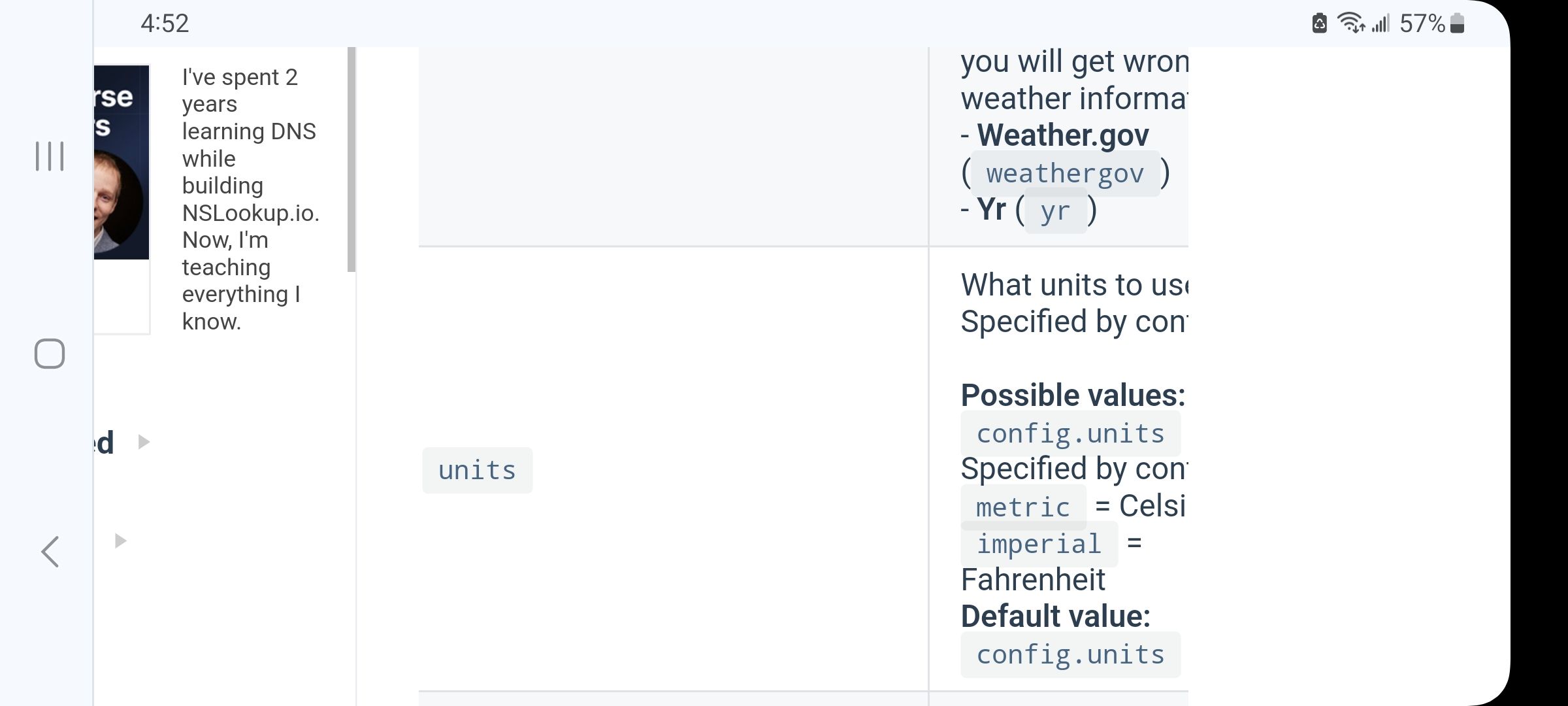Click the sidebar vertical scrollbar
Viewport: 1568px width, 706px height.
coord(351,160)
